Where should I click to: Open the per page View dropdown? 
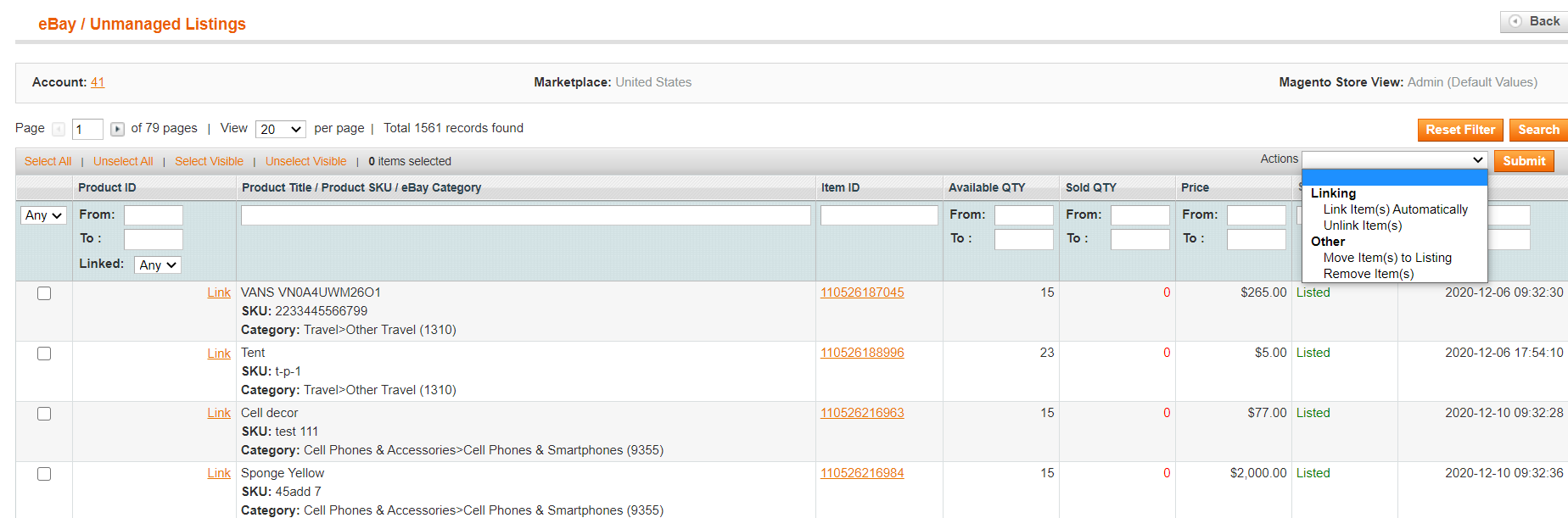click(281, 129)
